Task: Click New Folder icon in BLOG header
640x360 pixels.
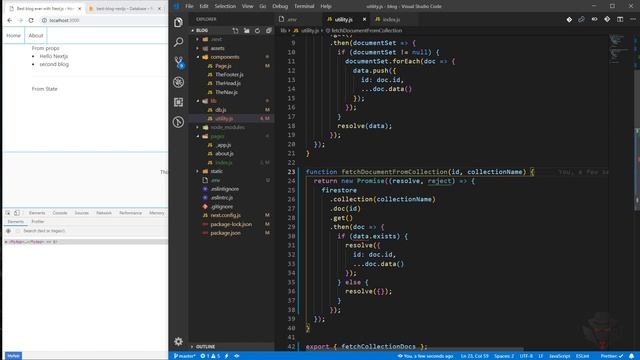Action: coord(247,31)
